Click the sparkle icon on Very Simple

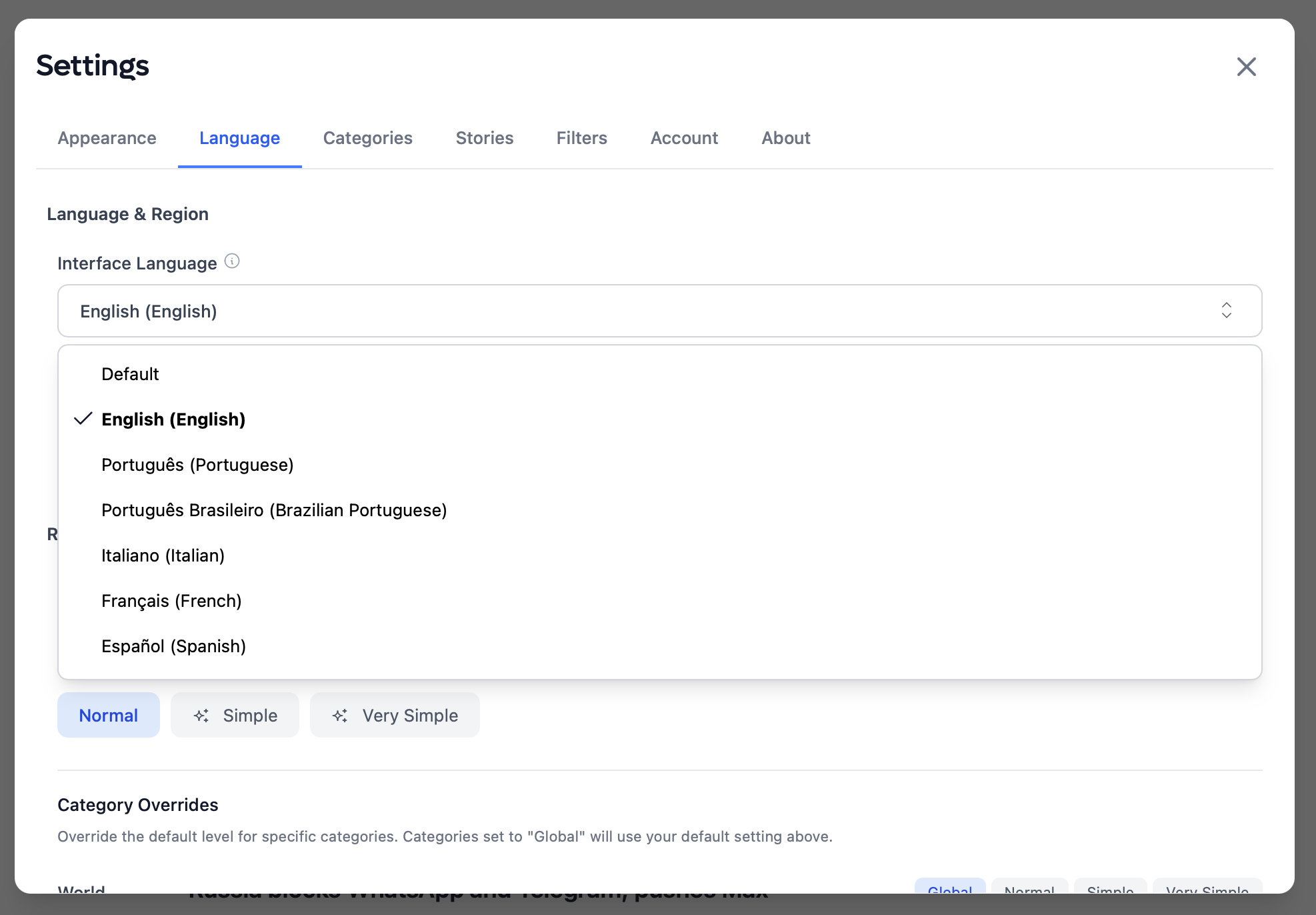tap(340, 716)
